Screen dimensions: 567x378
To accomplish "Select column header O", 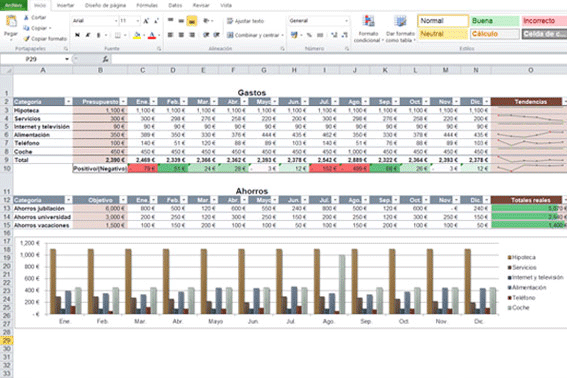I will pos(530,70).
